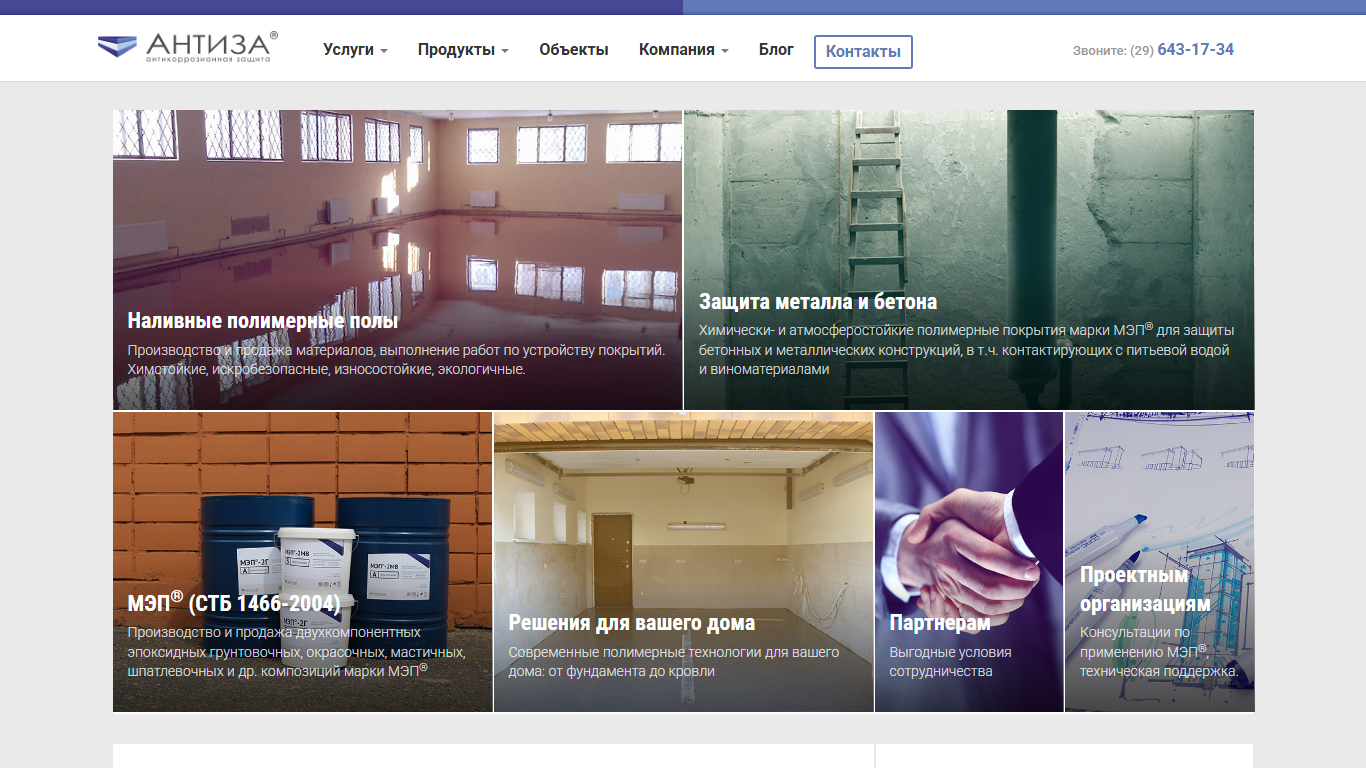This screenshot has height=768, width=1366.
Task: Open the Проектным организациям tile
Action: pyautogui.click(x=1160, y=562)
